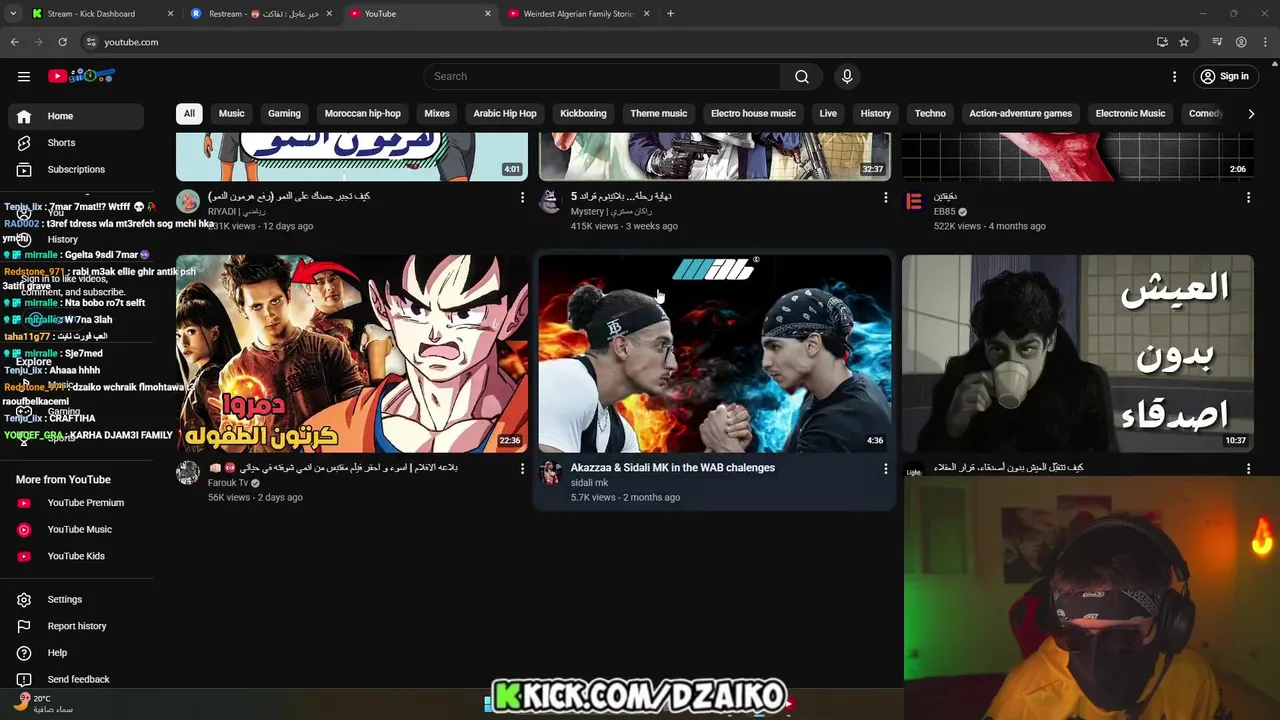Select the Mixes filter chip
The image size is (1280, 720).
[437, 113]
